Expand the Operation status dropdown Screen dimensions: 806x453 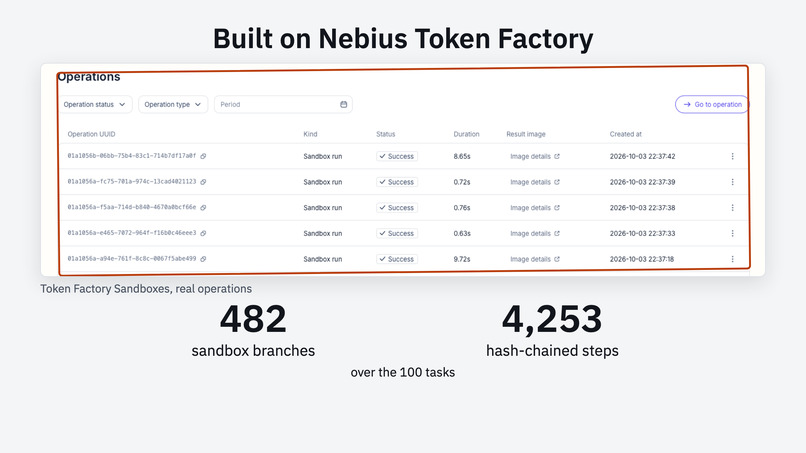pos(95,104)
